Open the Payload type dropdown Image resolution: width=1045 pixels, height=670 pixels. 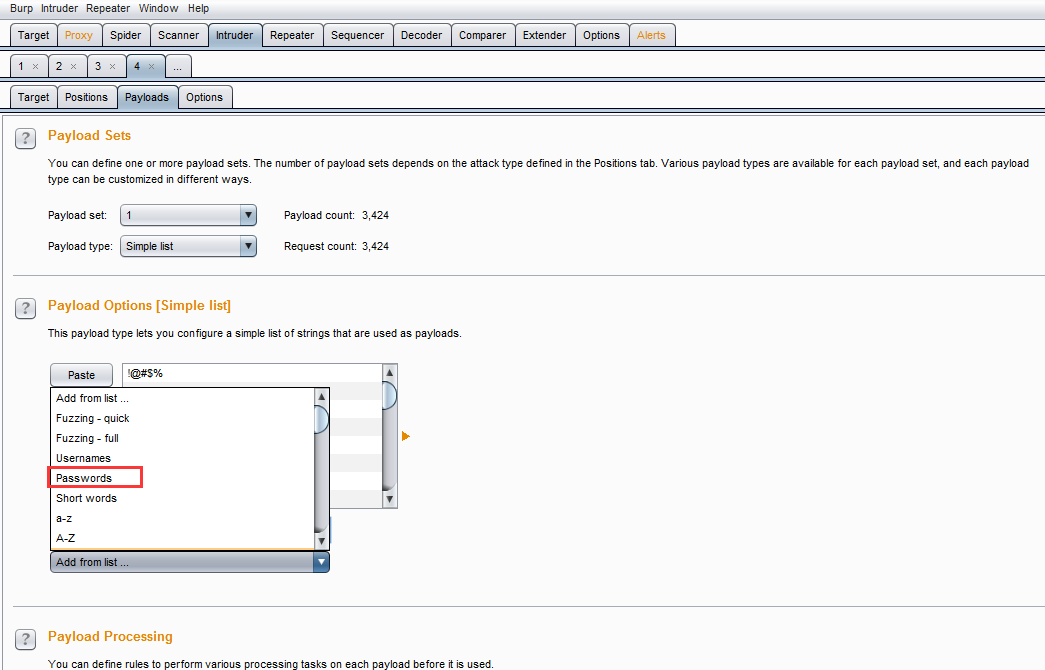pyautogui.click(x=188, y=246)
